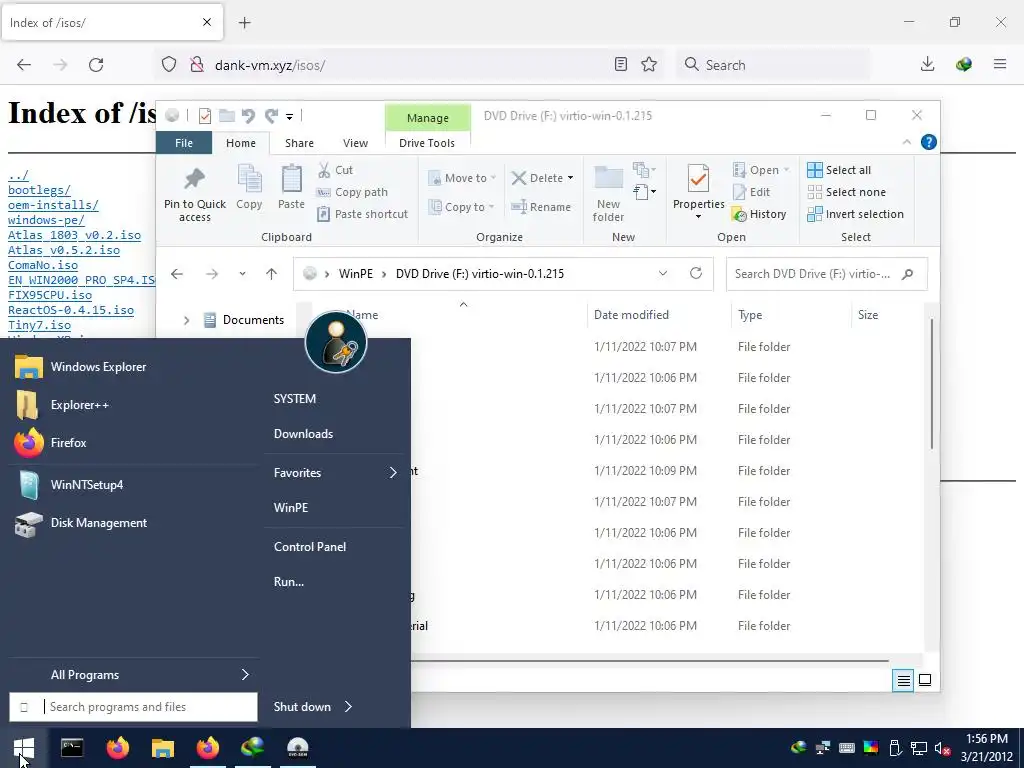
Task: Pin to Quick access in Explorer ribbon
Action: pyautogui.click(x=195, y=193)
